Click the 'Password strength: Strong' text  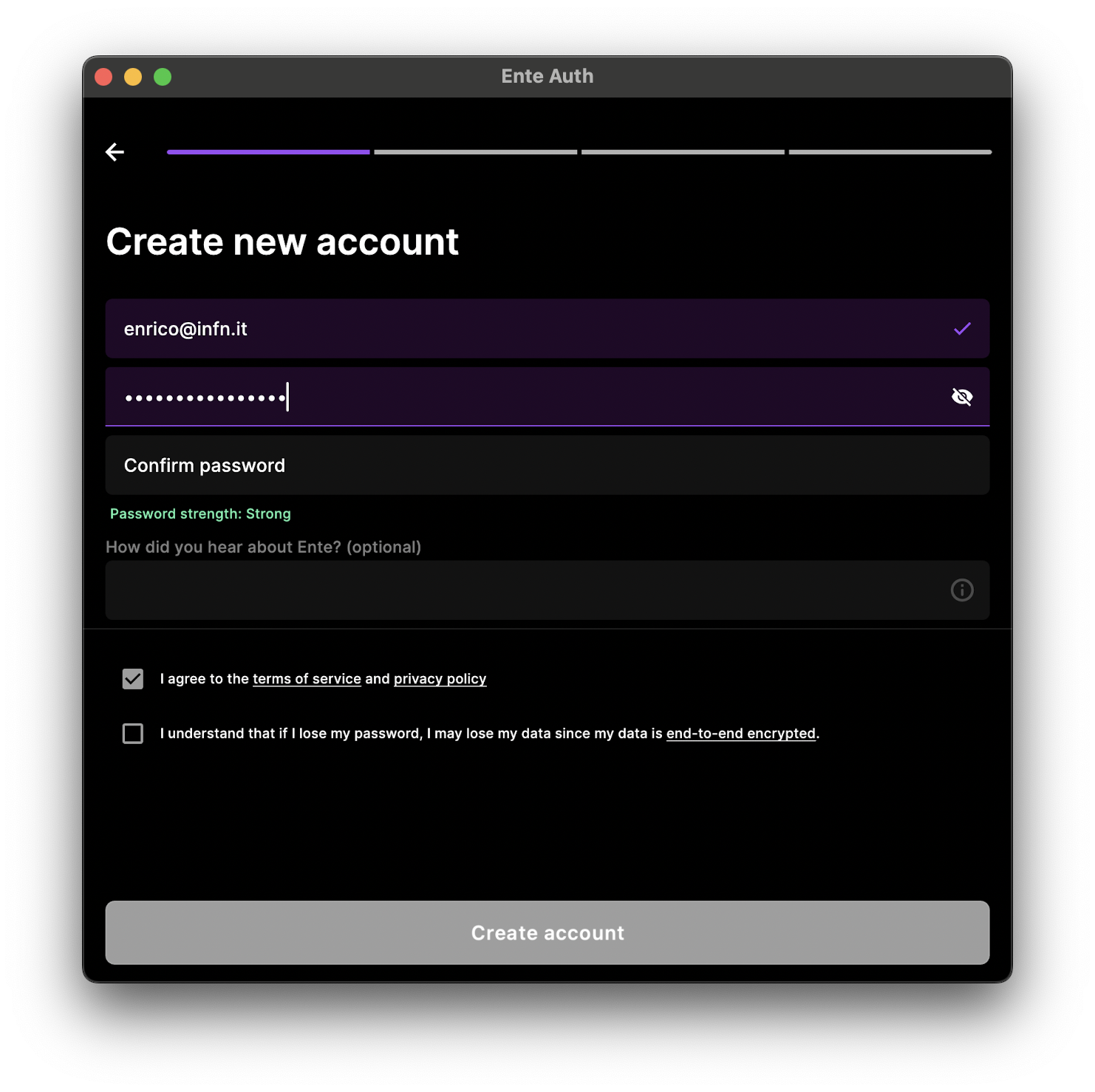coord(200,513)
